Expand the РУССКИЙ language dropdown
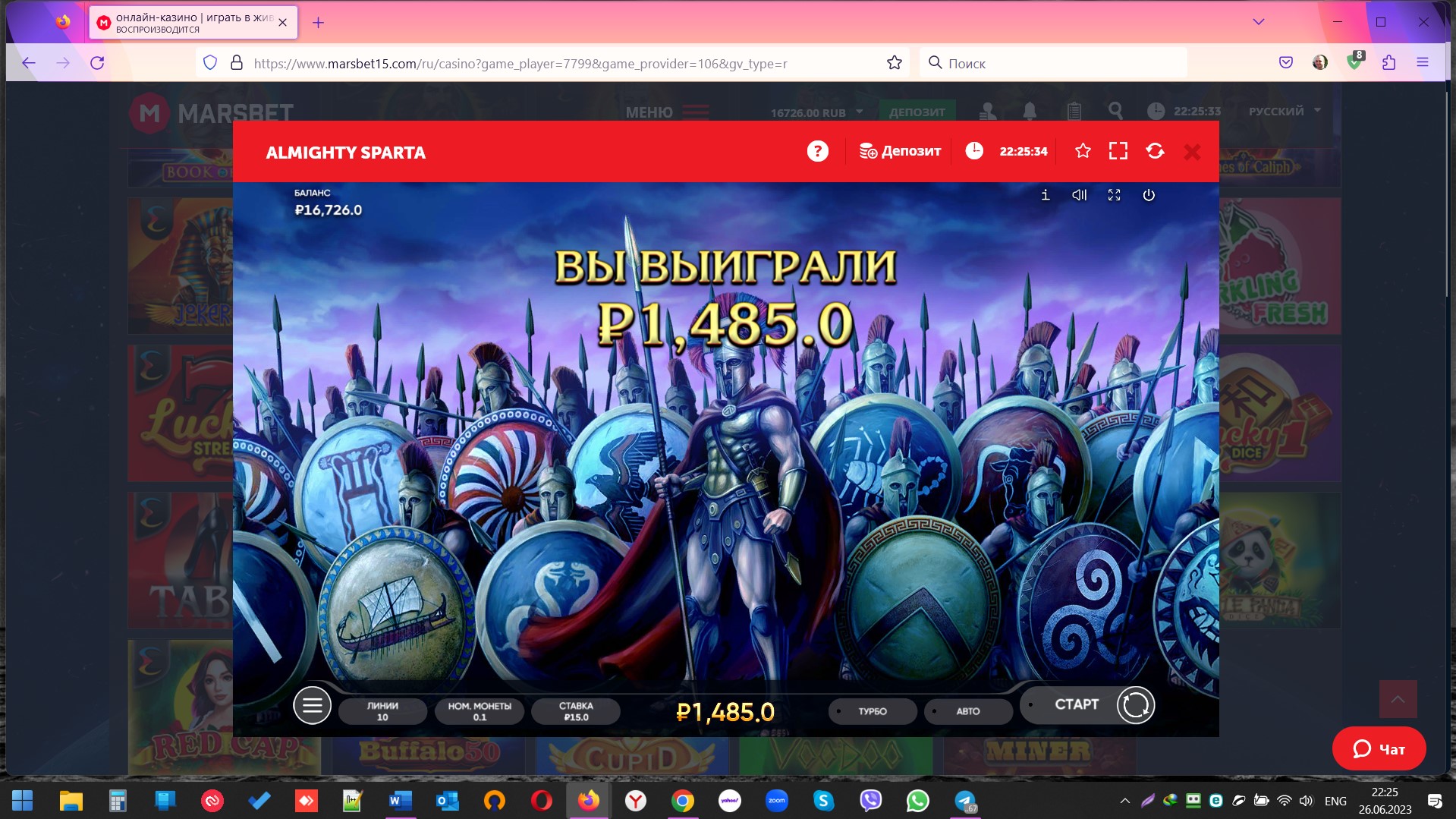This screenshot has width=1456, height=819. [1285, 111]
